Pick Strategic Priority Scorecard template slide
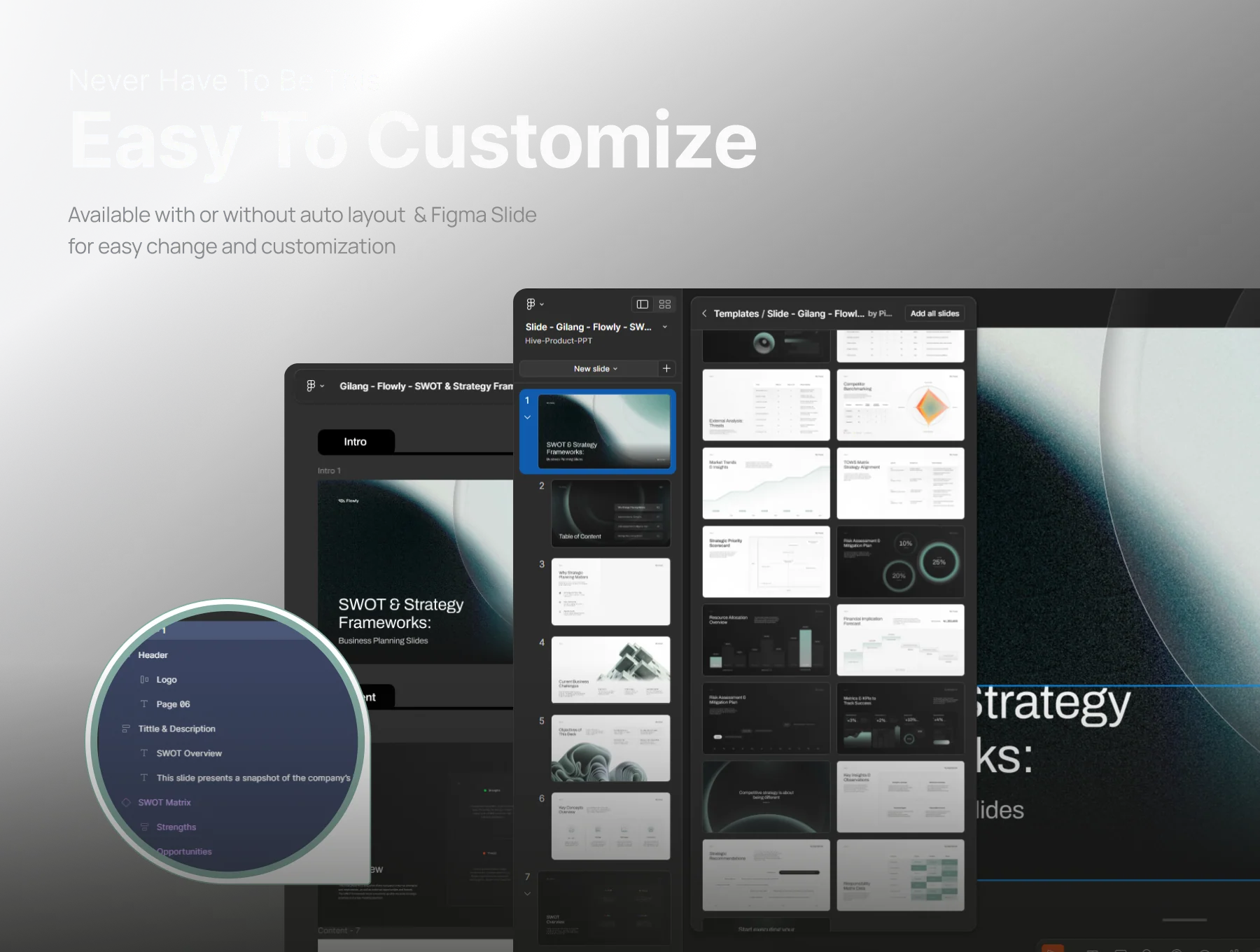1260x952 pixels. 766,561
